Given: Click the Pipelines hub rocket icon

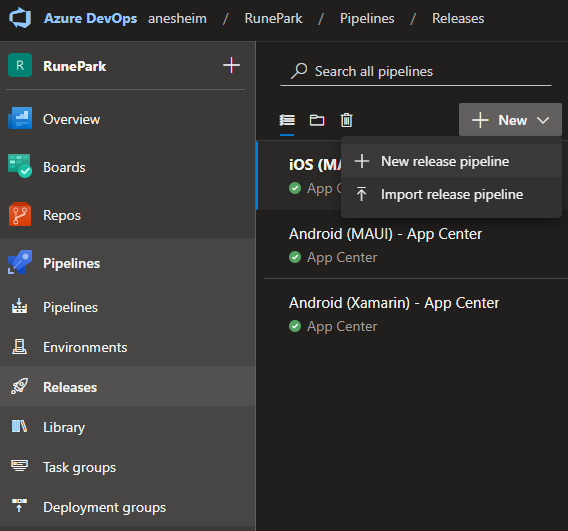Looking at the screenshot, I should tap(20, 262).
